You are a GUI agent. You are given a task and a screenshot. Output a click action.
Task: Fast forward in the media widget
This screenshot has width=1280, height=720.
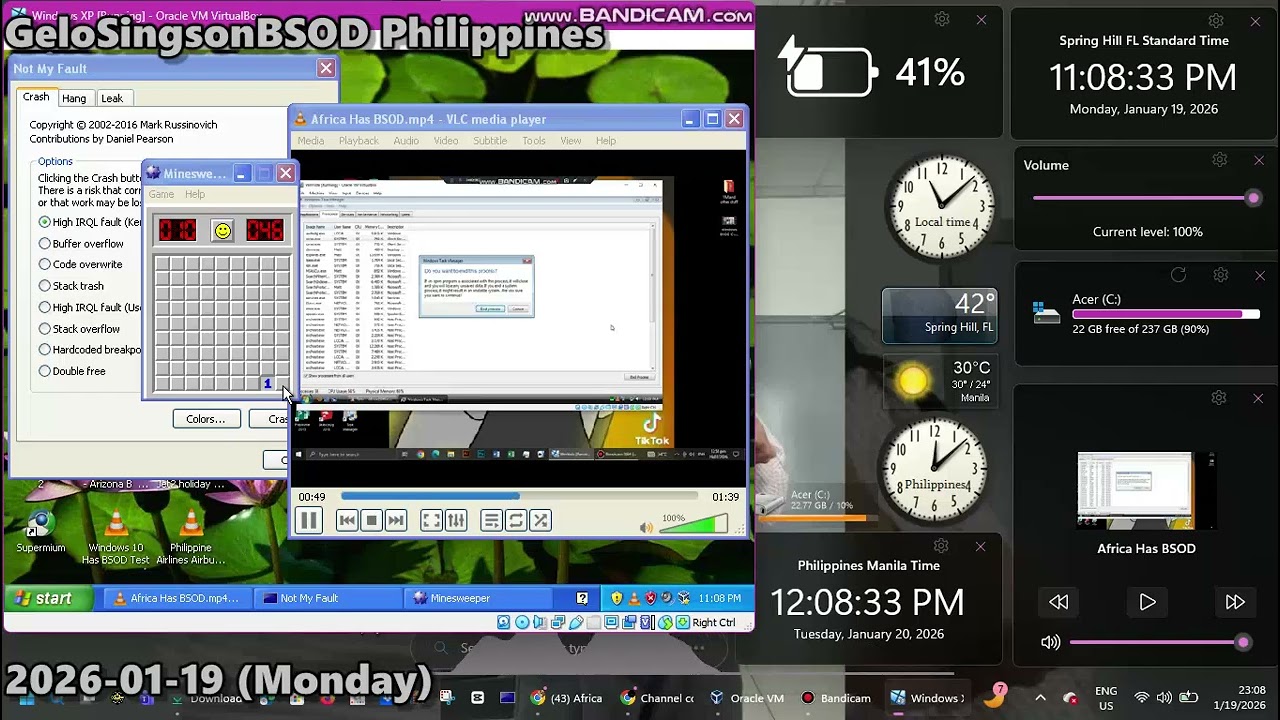click(1235, 602)
